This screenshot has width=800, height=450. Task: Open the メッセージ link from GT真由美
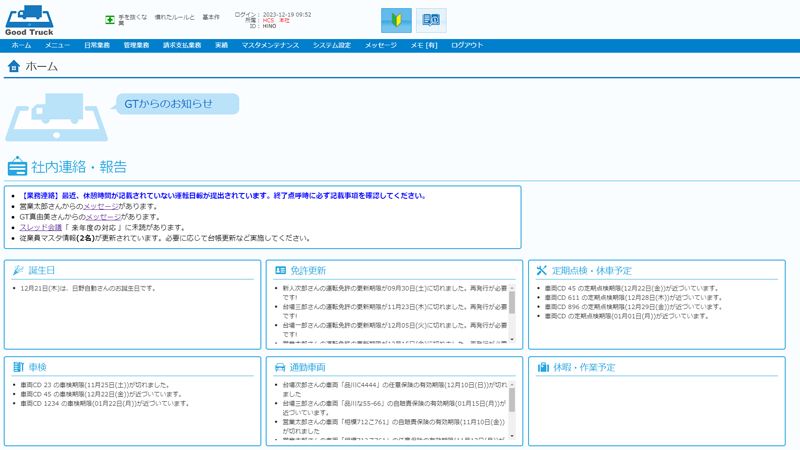[x=102, y=217]
